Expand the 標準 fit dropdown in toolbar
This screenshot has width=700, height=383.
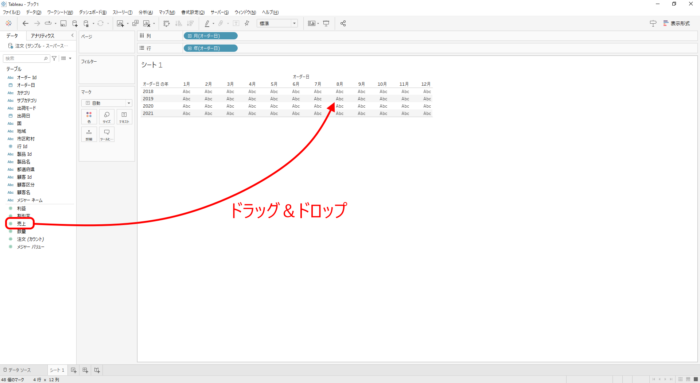[x=277, y=23]
